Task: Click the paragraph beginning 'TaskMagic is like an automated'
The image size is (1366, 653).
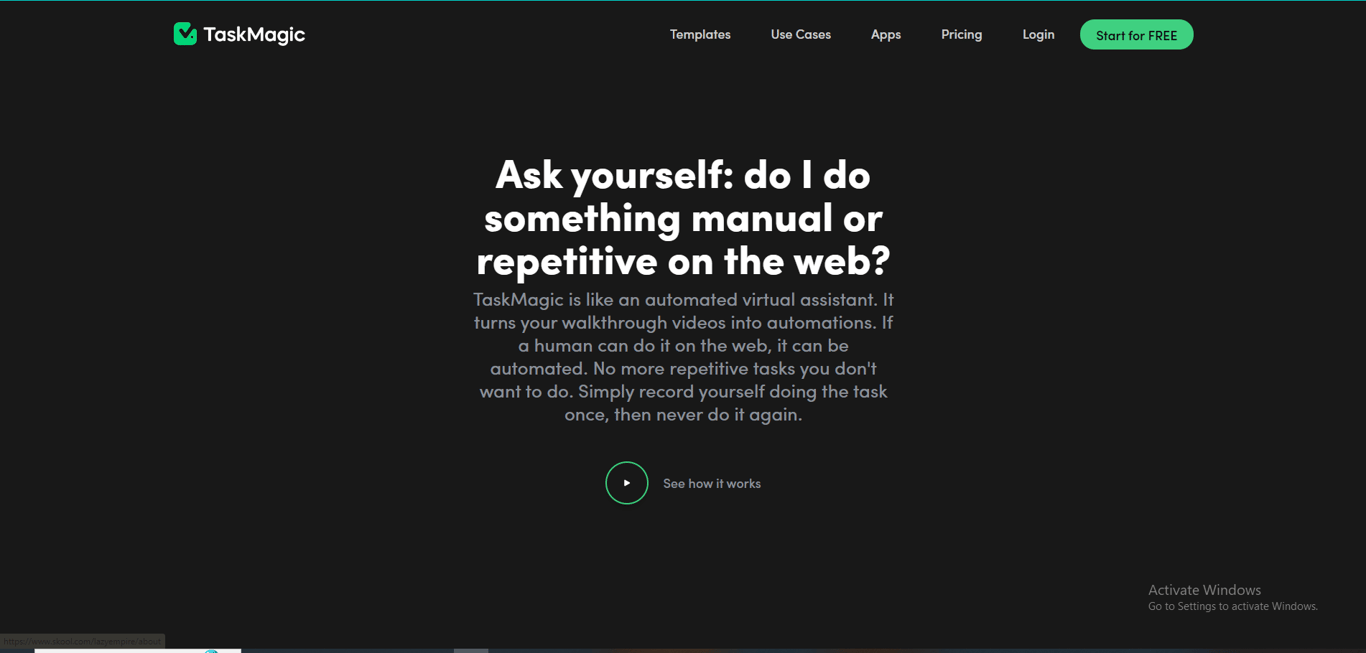Action: coord(683,356)
